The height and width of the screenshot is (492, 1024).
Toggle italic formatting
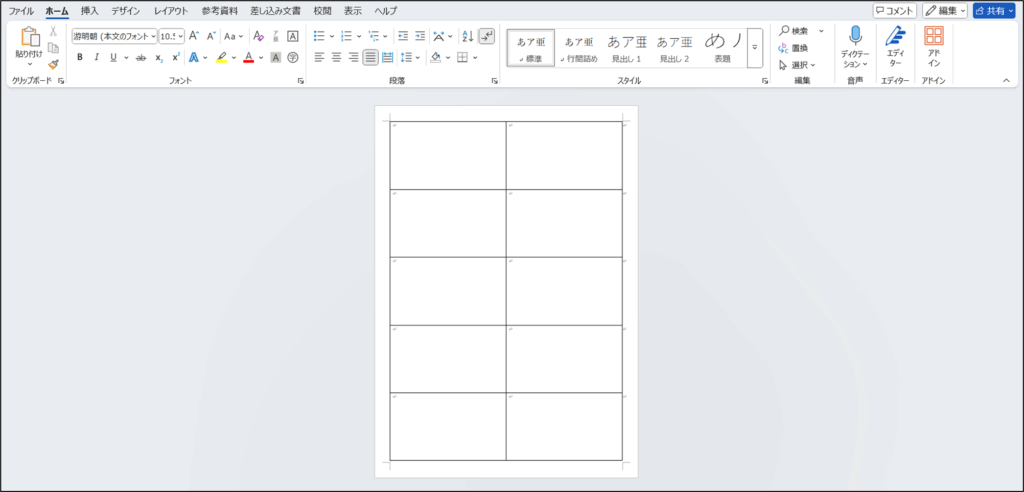(97, 57)
